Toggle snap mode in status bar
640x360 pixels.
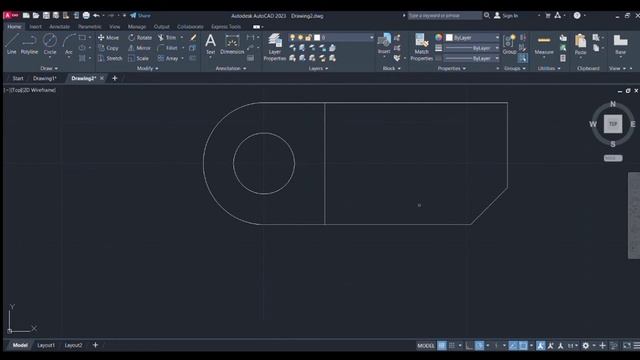point(452,346)
